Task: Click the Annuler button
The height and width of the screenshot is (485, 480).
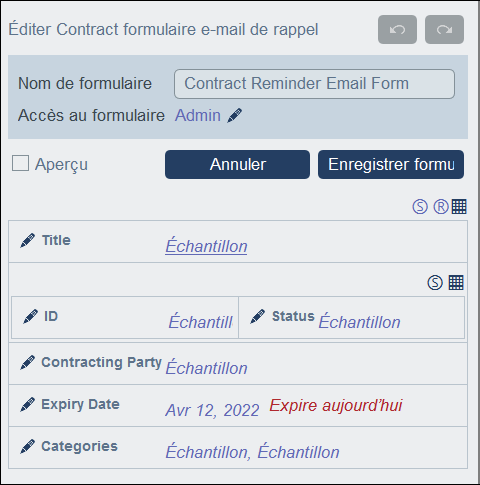Action: coord(237,164)
